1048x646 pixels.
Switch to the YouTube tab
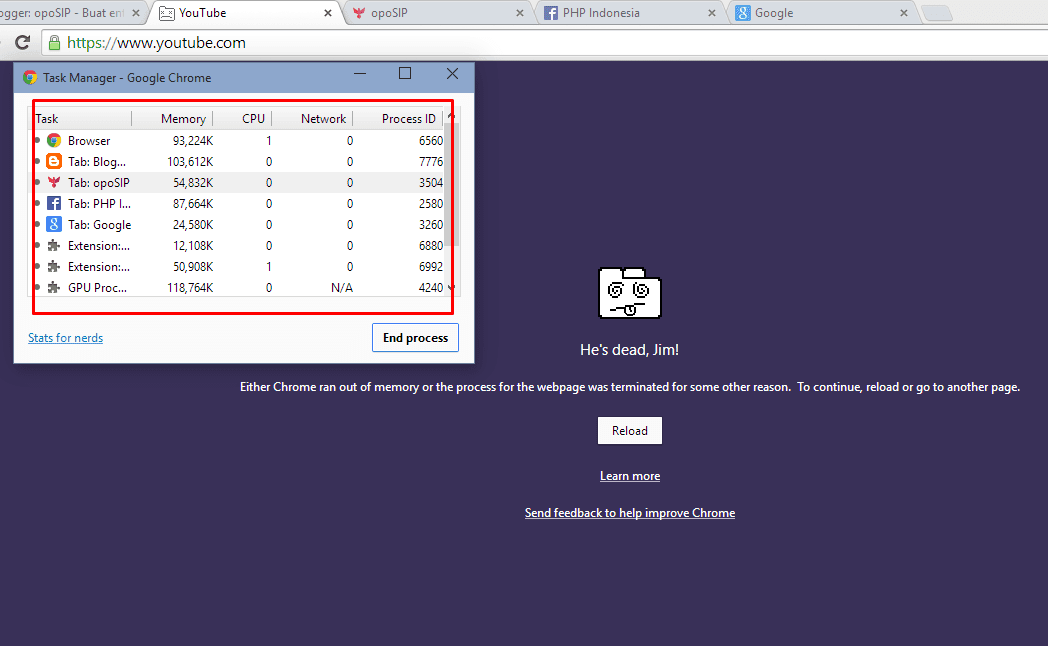(x=247, y=13)
